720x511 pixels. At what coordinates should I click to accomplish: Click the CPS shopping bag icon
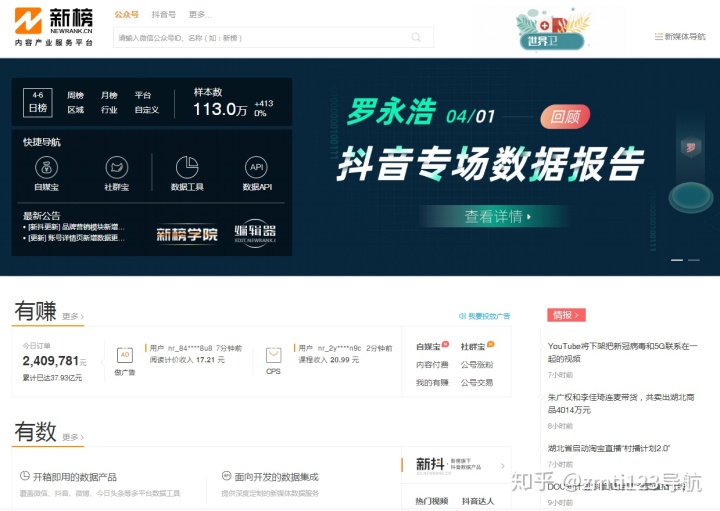pos(274,355)
